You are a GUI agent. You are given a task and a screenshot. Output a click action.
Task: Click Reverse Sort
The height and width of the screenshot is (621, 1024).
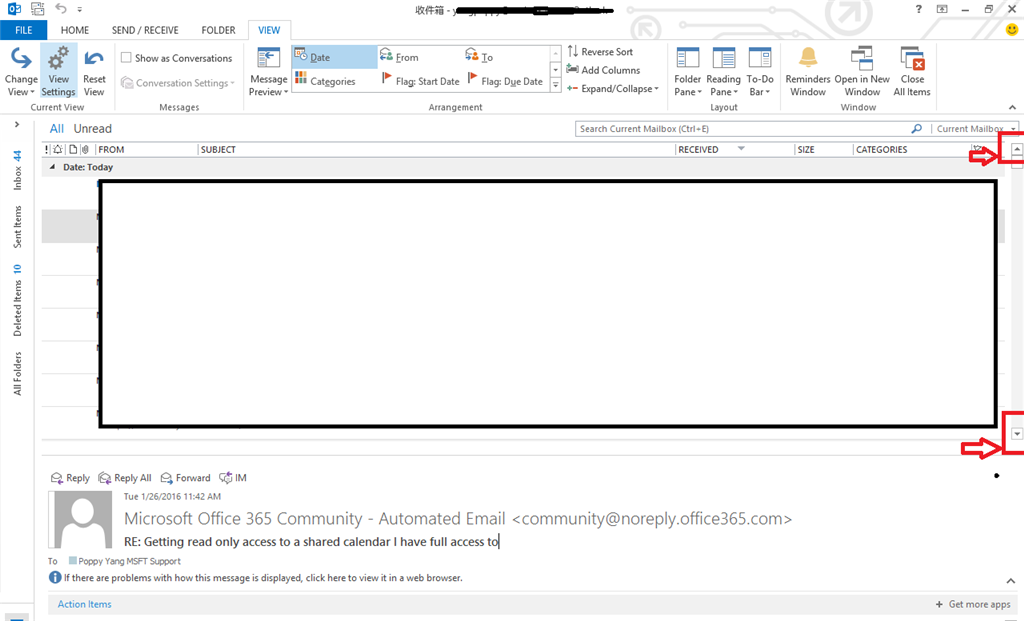pos(600,52)
